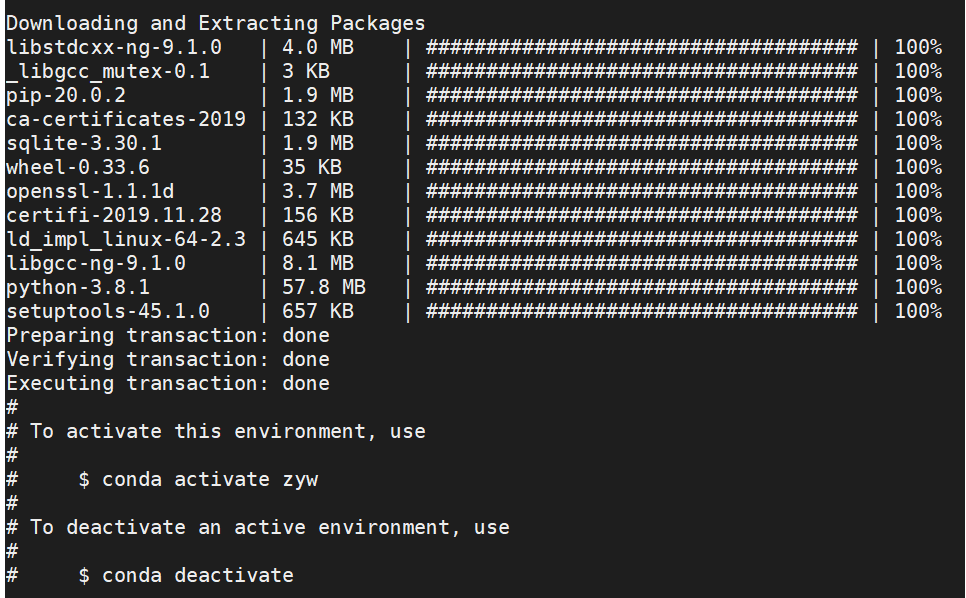Image resolution: width=966 pixels, height=598 pixels.
Task: Click 'Preparing transaction: done' line
Action: coord(168,336)
